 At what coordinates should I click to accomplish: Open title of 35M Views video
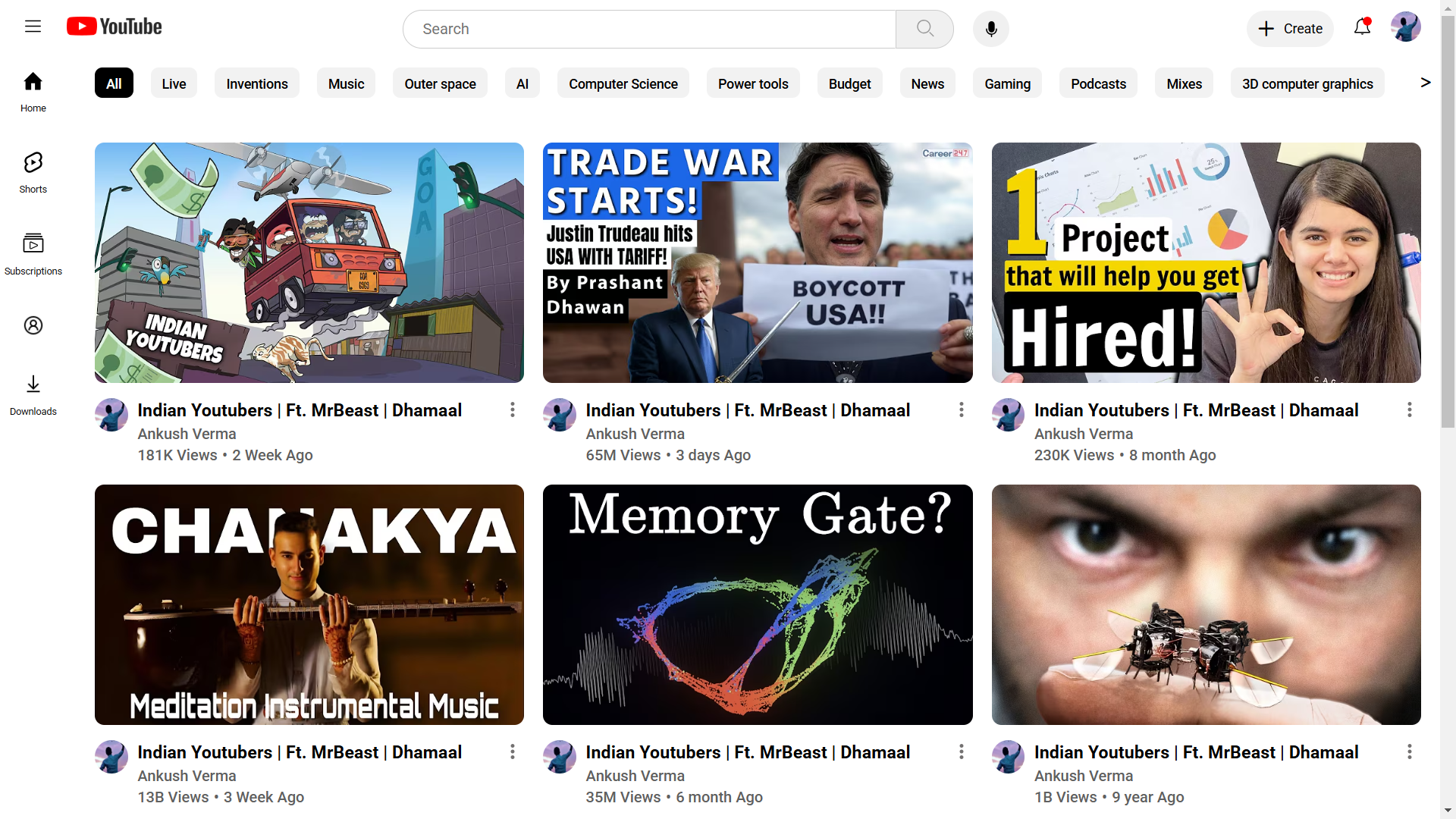click(748, 752)
